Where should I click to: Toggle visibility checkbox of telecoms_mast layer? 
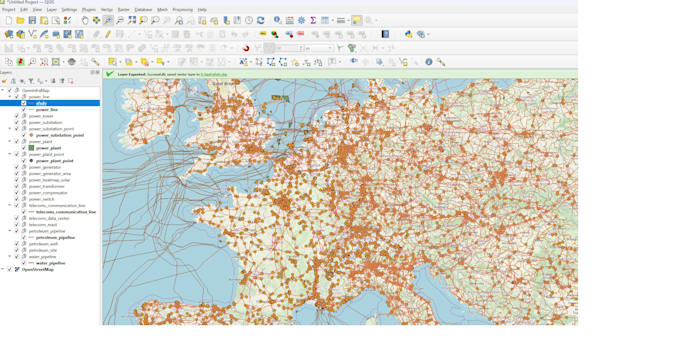point(17,225)
